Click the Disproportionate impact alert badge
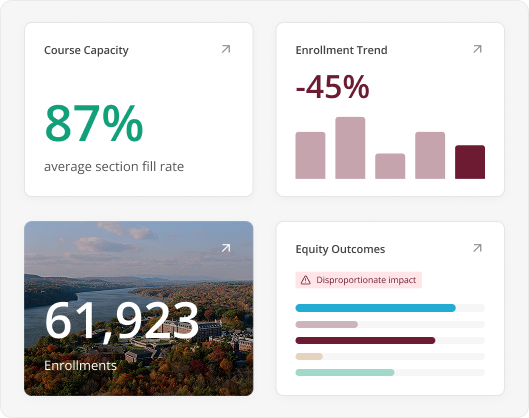529x418 pixels. (358, 280)
